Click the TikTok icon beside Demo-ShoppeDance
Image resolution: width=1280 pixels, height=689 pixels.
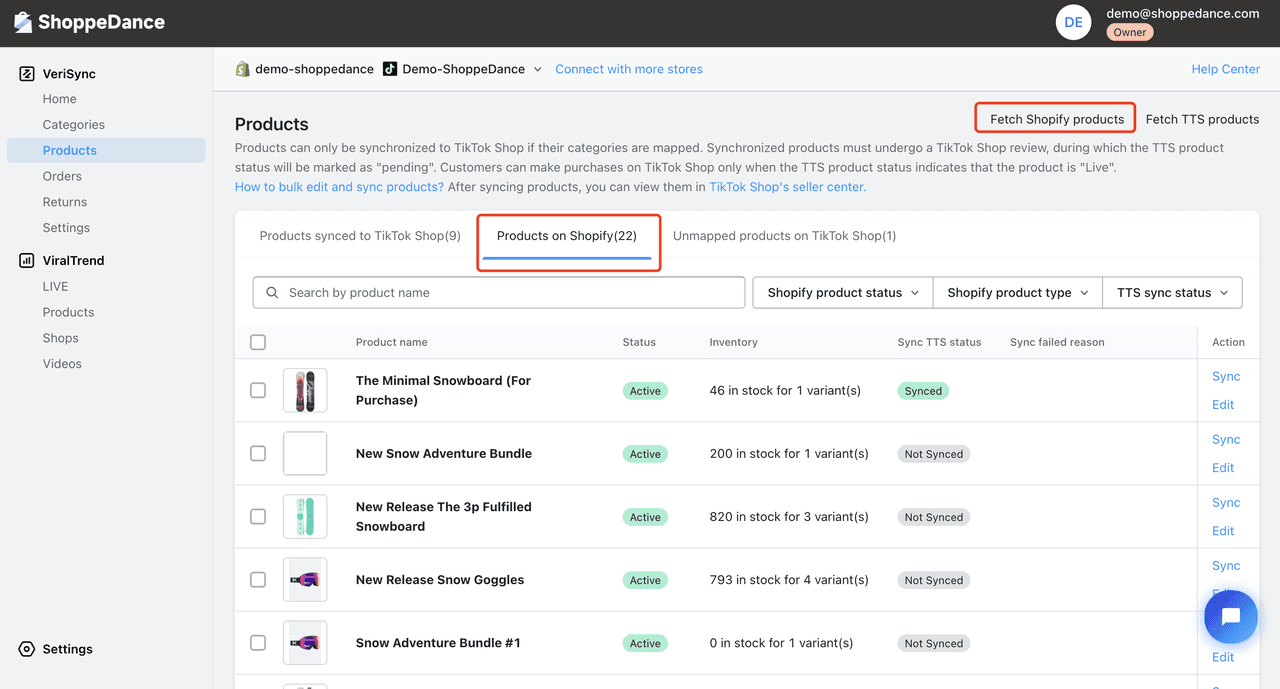[390, 69]
